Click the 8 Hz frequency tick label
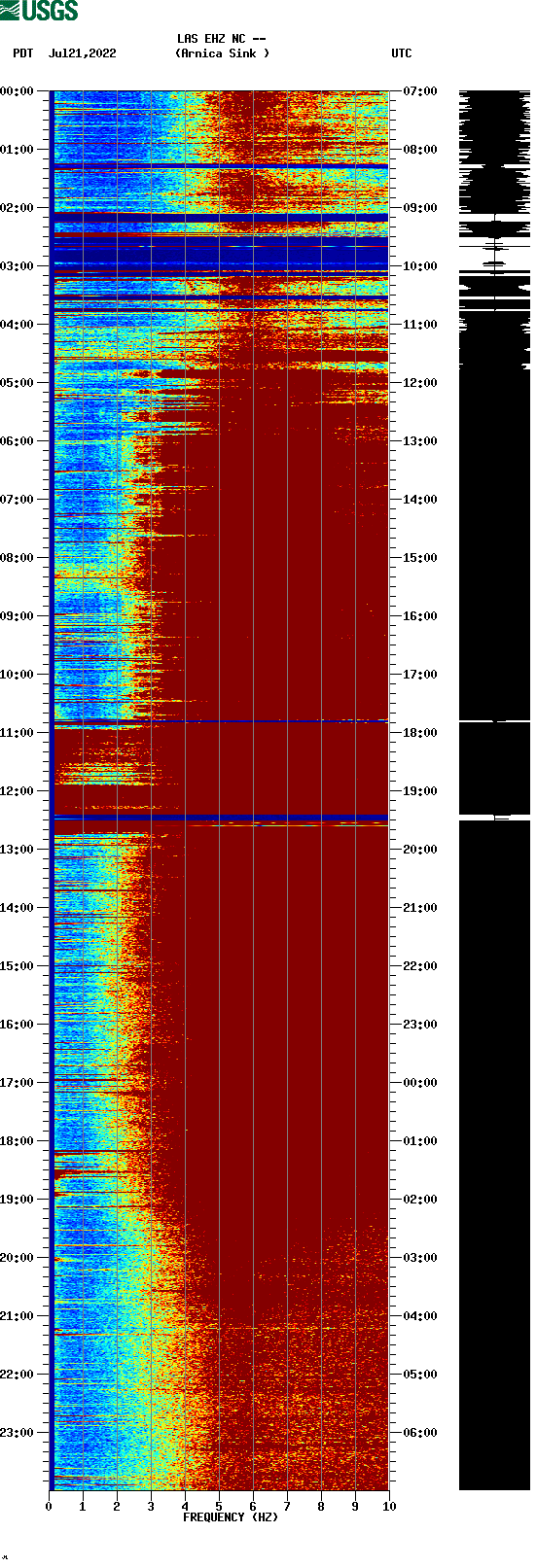Image resolution: width=537 pixels, height=1568 pixels. click(x=321, y=1507)
